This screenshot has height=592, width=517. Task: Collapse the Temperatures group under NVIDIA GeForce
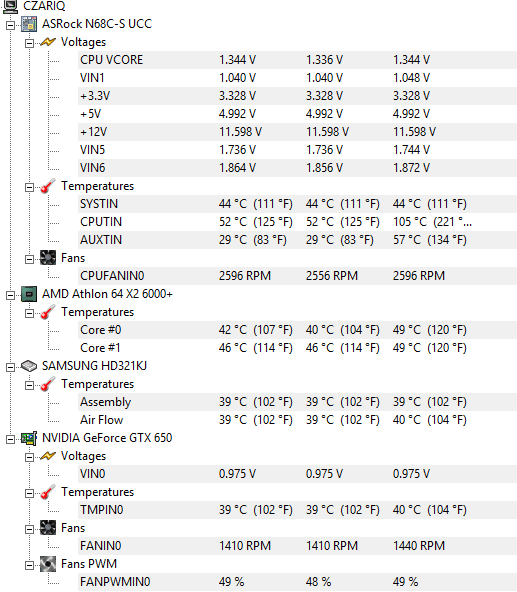pyautogui.click(x=29, y=493)
